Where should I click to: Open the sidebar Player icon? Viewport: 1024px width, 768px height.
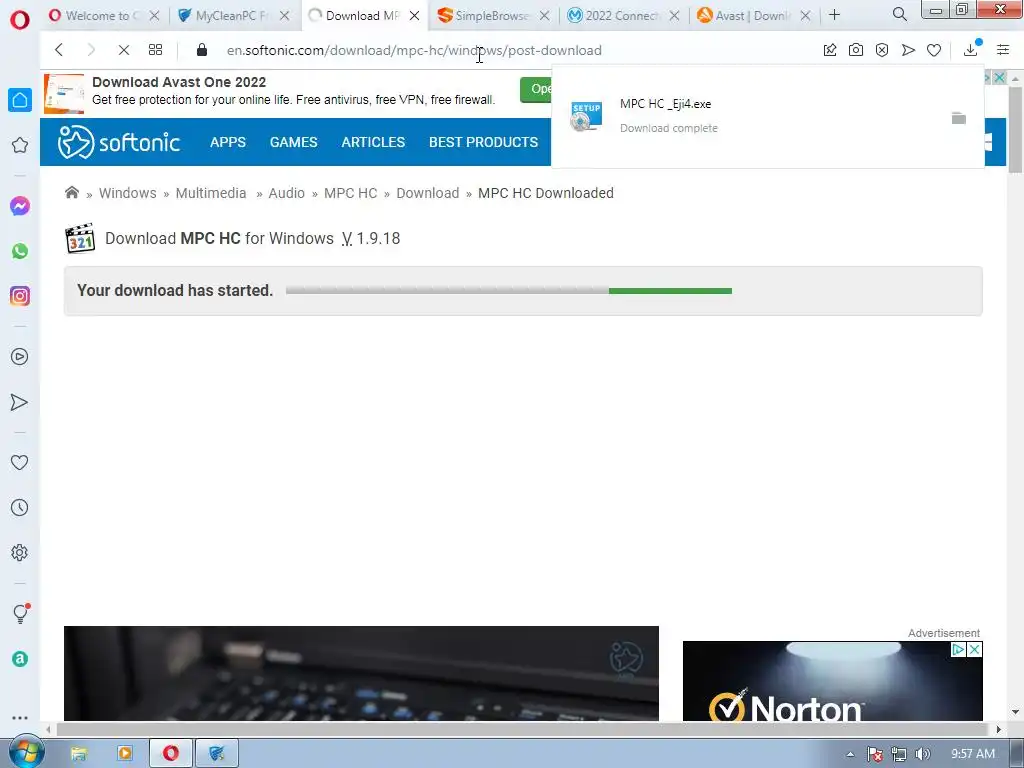20,357
